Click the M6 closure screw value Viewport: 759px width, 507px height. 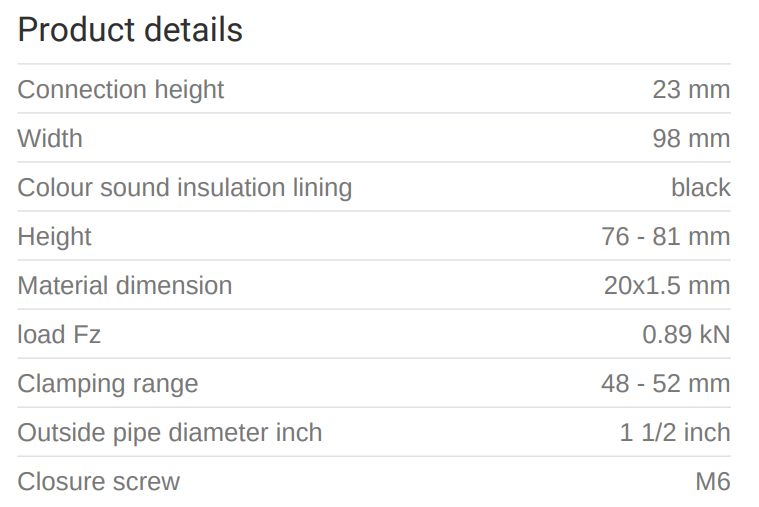pyautogui.click(x=713, y=481)
